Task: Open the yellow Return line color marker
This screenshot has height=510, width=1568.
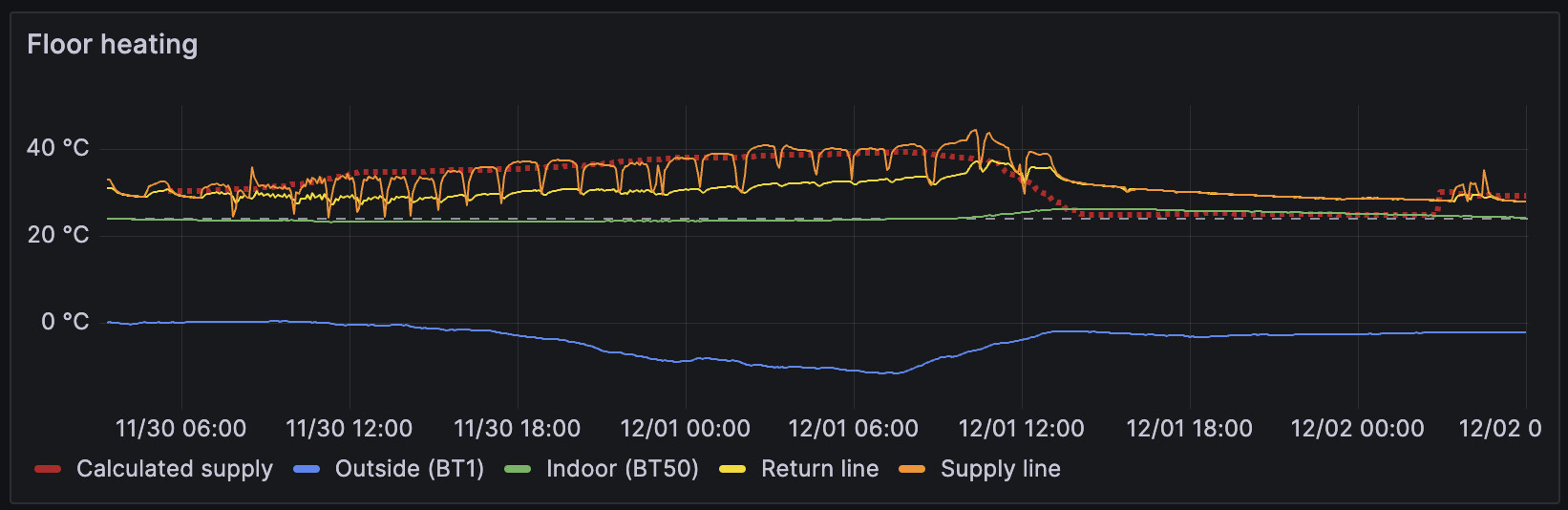Action: pyautogui.click(x=732, y=469)
